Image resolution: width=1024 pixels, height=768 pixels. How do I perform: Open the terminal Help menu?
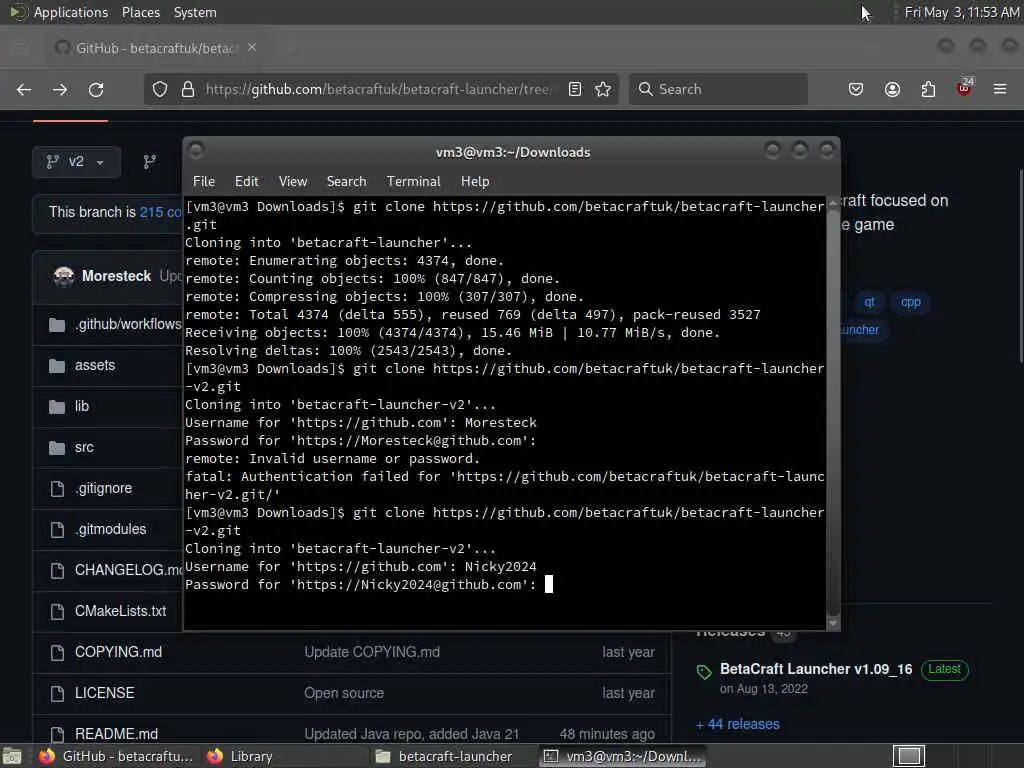pyautogui.click(x=475, y=182)
